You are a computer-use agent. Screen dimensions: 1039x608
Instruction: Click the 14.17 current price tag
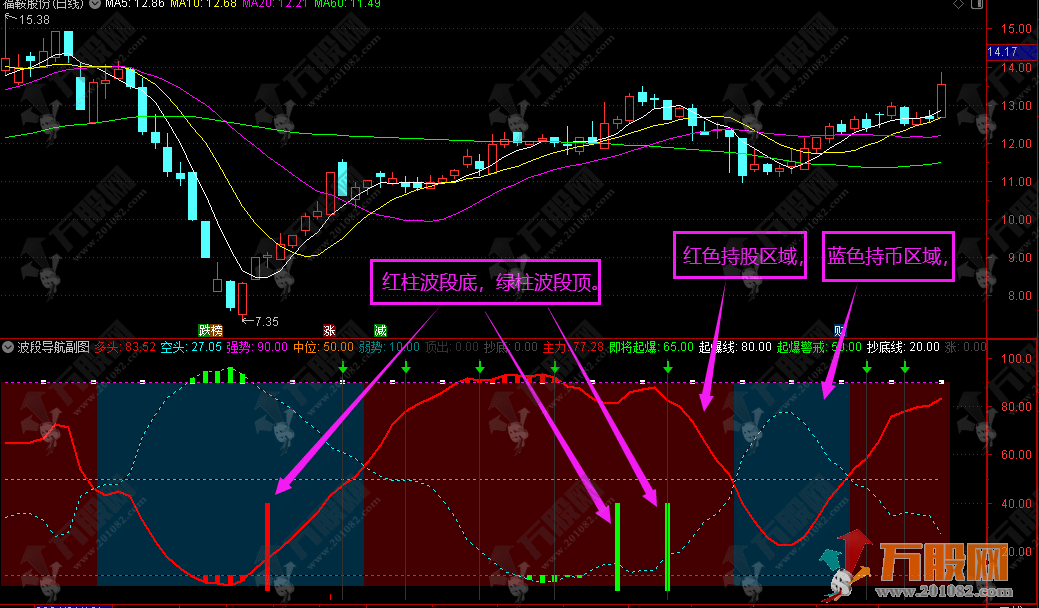coord(1012,52)
